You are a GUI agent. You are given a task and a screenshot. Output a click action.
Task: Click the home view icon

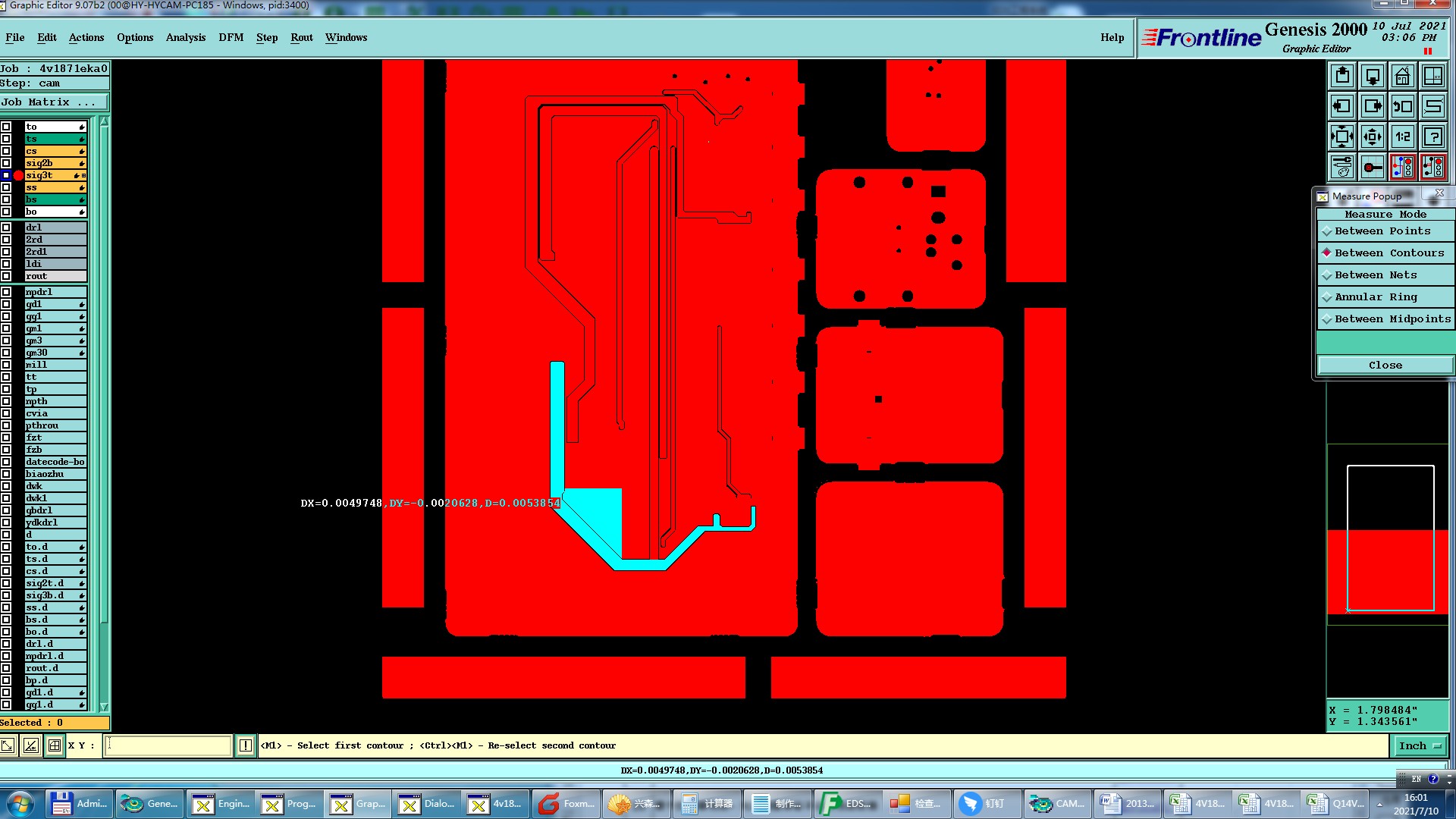1403,77
